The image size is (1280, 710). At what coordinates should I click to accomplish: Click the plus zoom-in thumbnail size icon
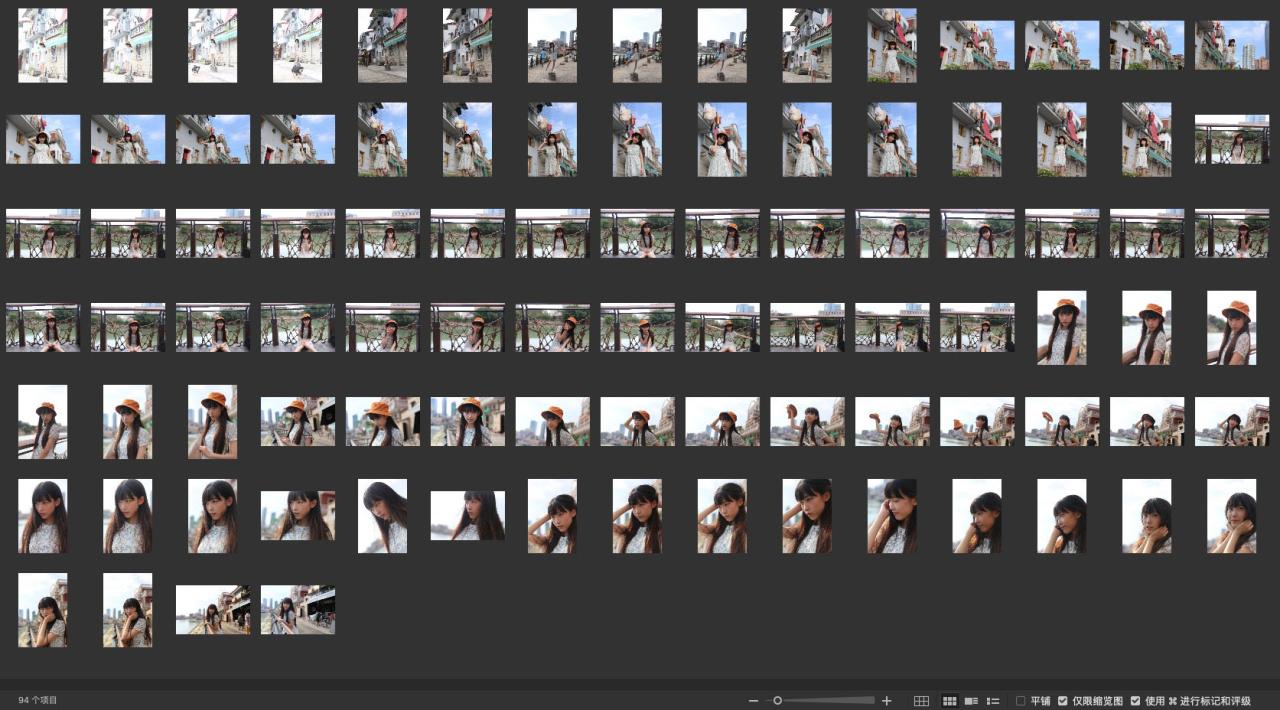point(886,701)
